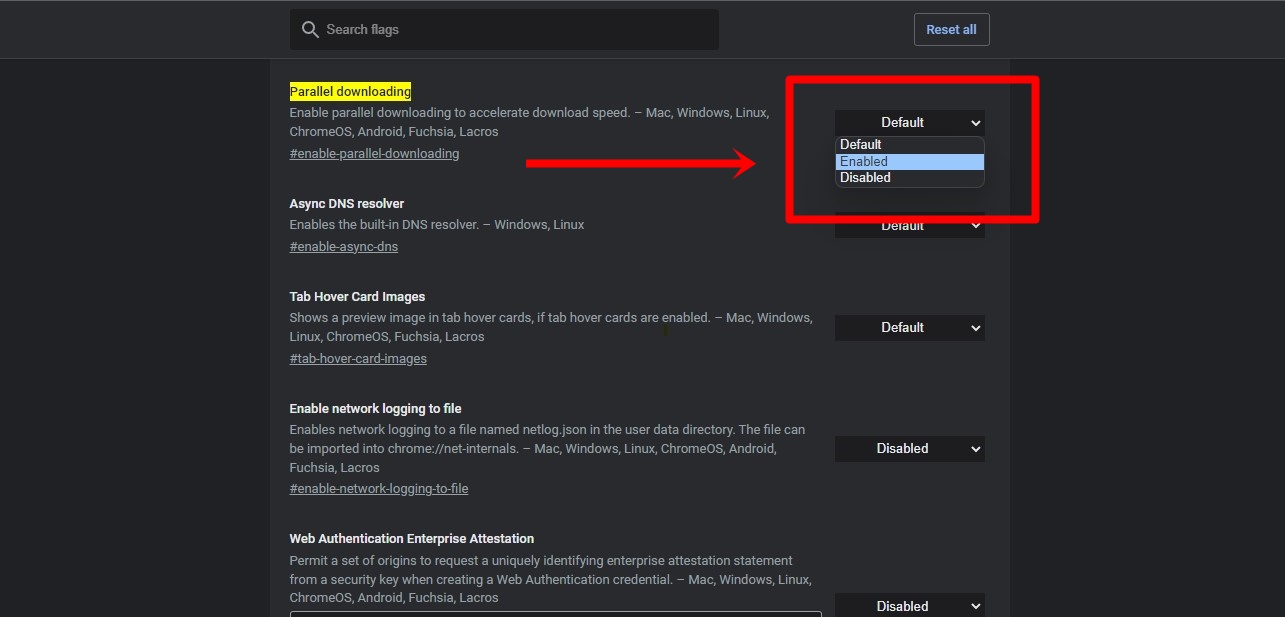1285x617 pixels.
Task: Open the Parallel downloading state dropdown
Action: pos(909,123)
